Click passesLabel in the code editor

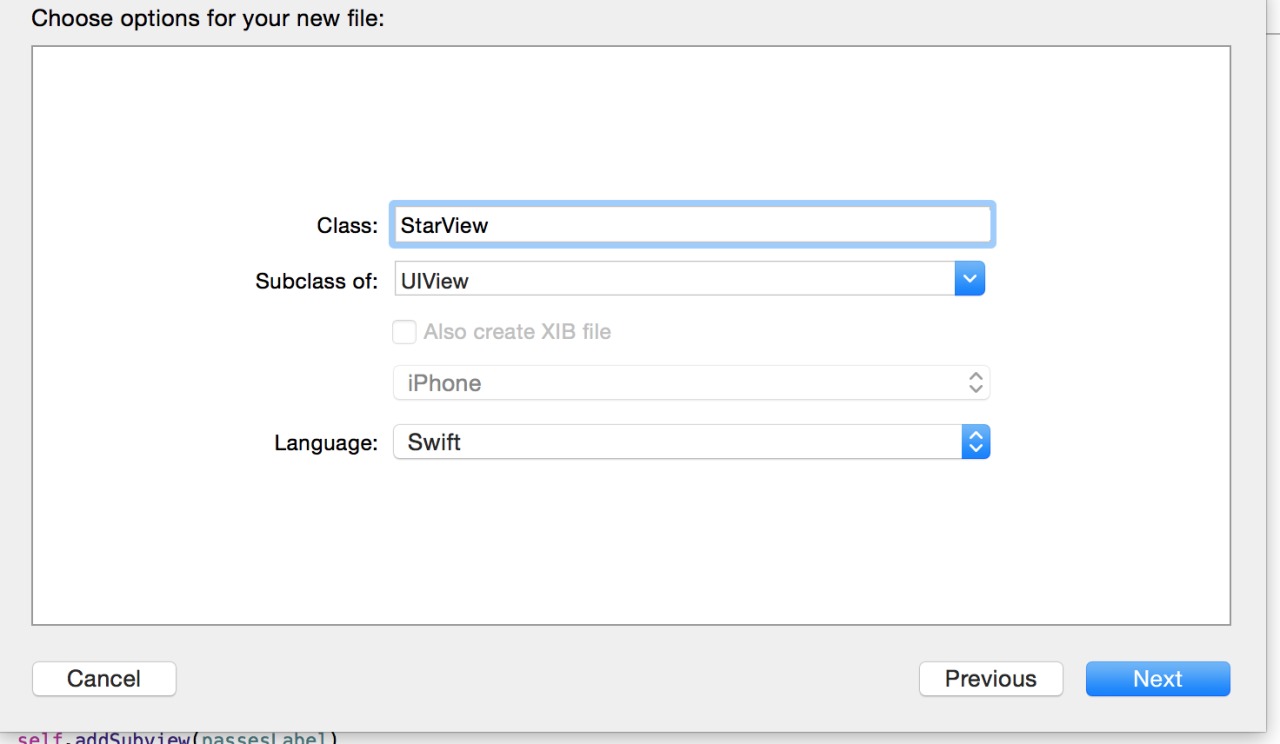(267, 739)
